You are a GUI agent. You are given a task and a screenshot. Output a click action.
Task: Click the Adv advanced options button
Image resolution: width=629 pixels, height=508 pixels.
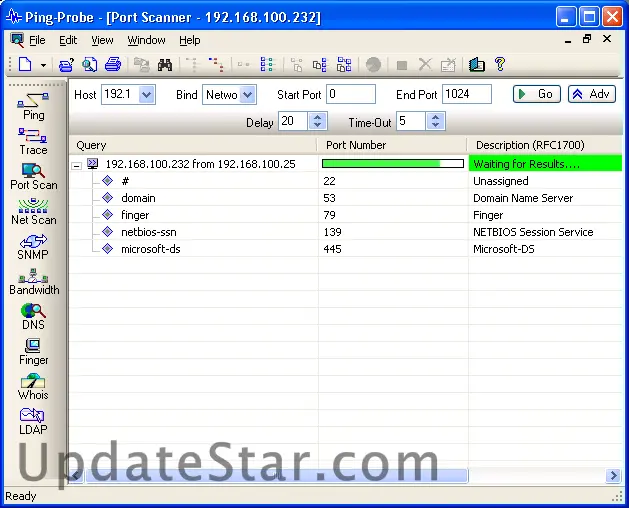592,94
